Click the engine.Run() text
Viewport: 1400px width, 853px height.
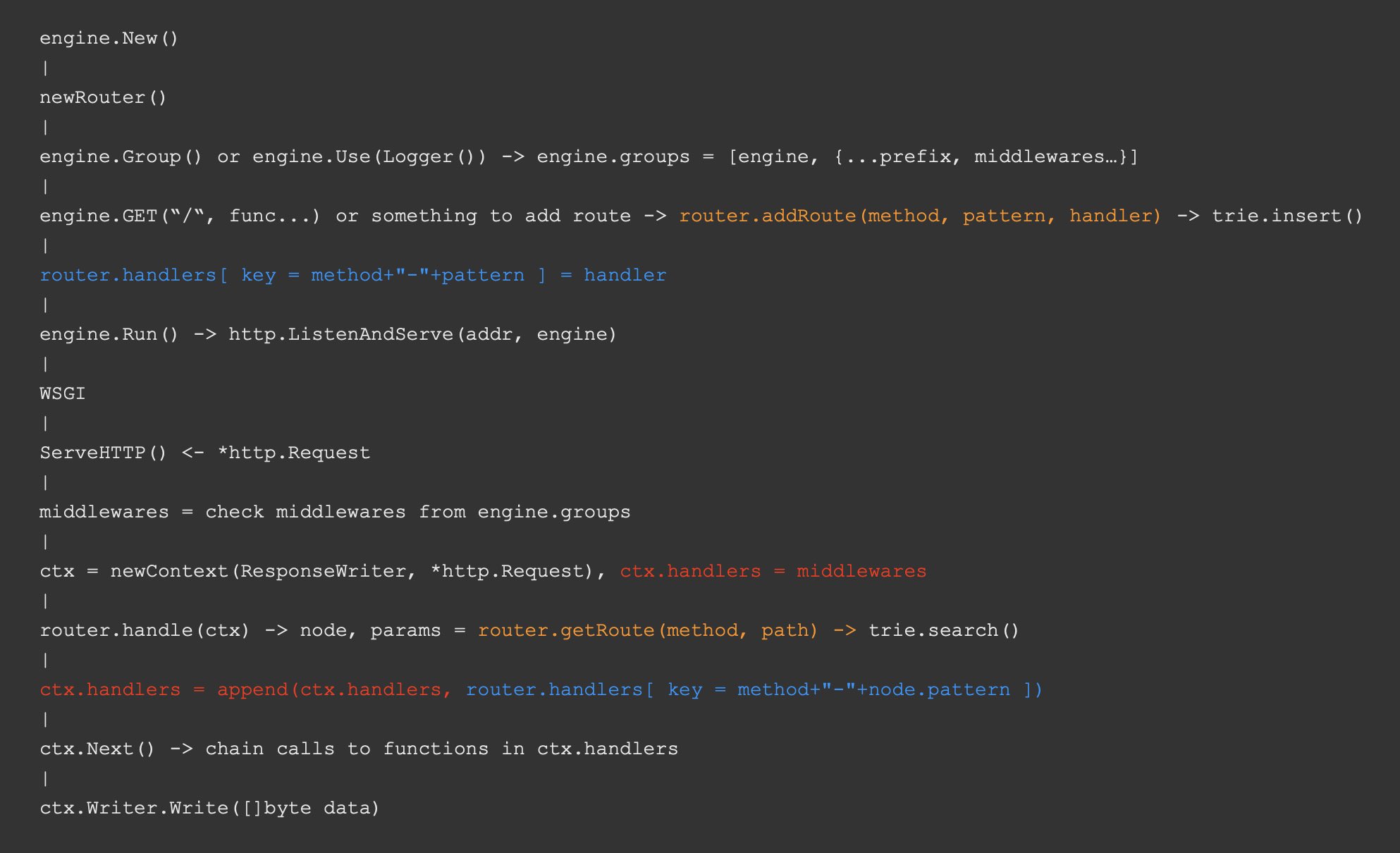(x=109, y=334)
